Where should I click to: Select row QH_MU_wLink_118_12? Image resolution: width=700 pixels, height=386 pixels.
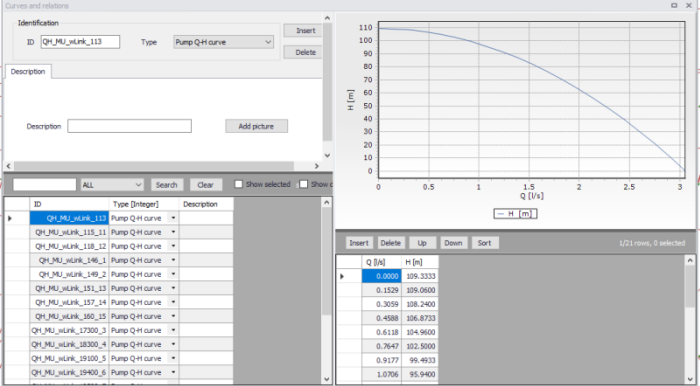(x=70, y=246)
